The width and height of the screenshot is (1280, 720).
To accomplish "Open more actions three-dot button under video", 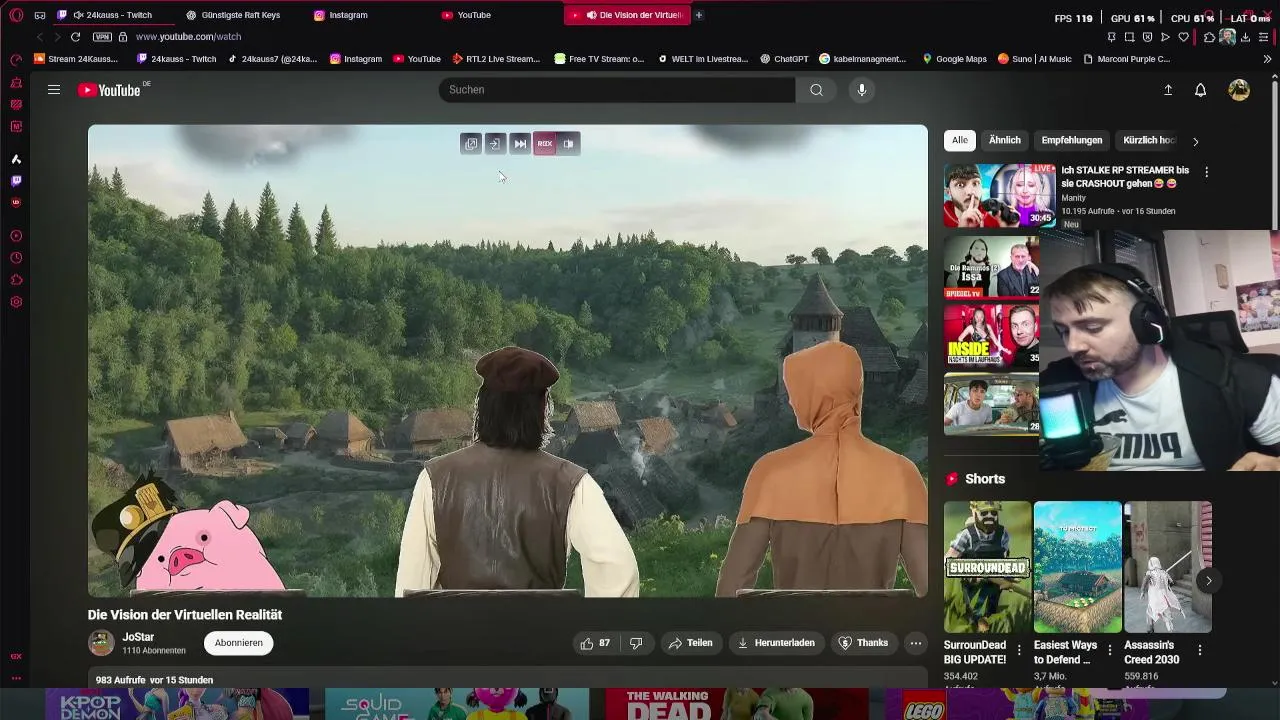I will (x=915, y=643).
